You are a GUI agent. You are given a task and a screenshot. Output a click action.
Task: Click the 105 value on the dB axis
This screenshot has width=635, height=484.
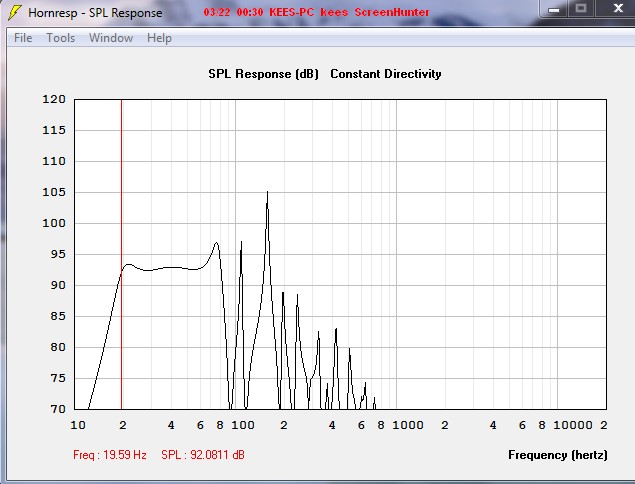click(x=54, y=192)
